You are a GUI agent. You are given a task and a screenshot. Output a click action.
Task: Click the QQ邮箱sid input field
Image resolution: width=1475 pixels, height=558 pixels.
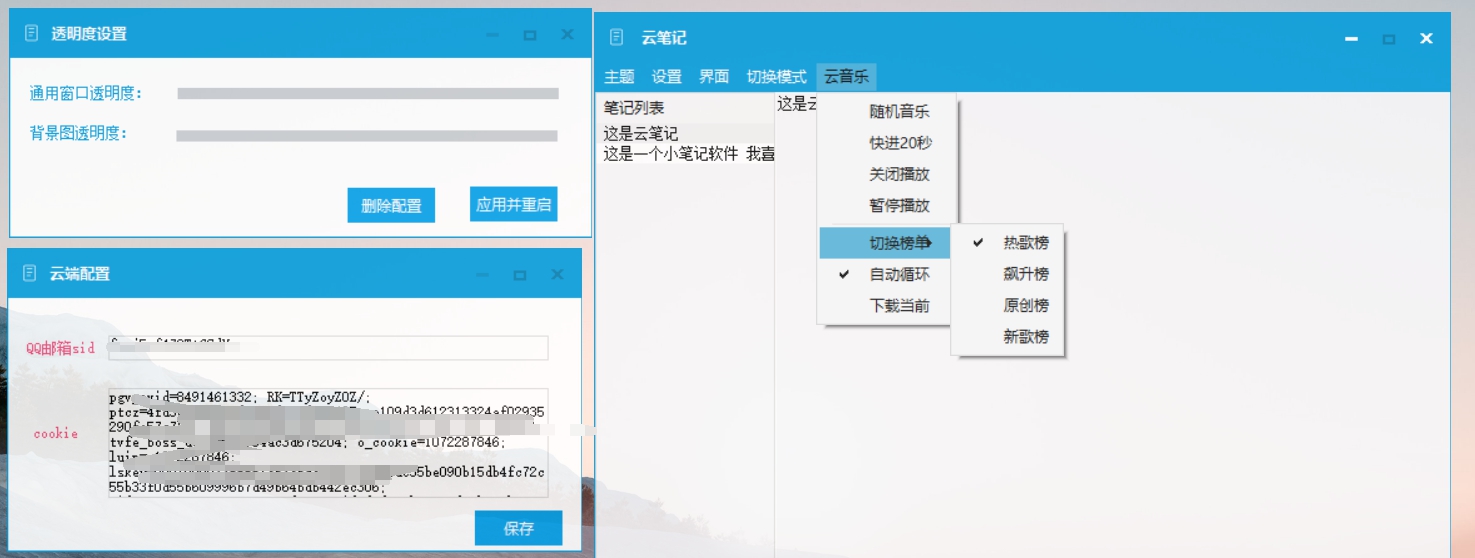(x=328, y=347)
